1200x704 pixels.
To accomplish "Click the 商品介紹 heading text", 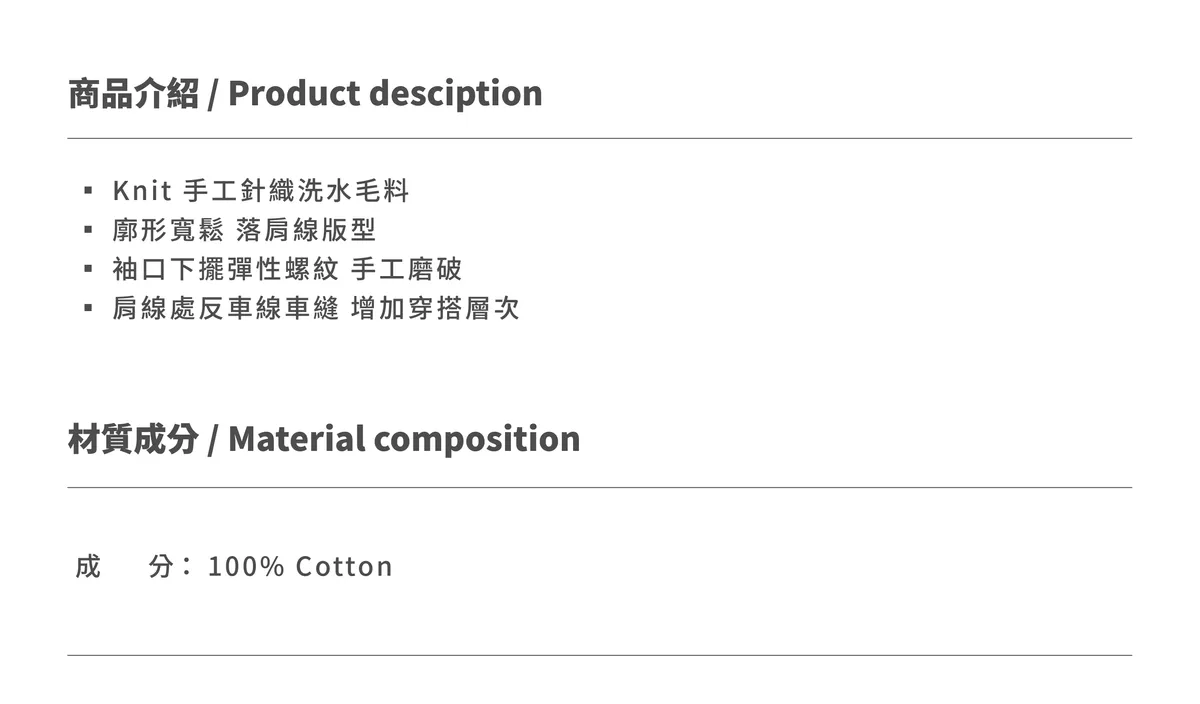I will [133, 94].
